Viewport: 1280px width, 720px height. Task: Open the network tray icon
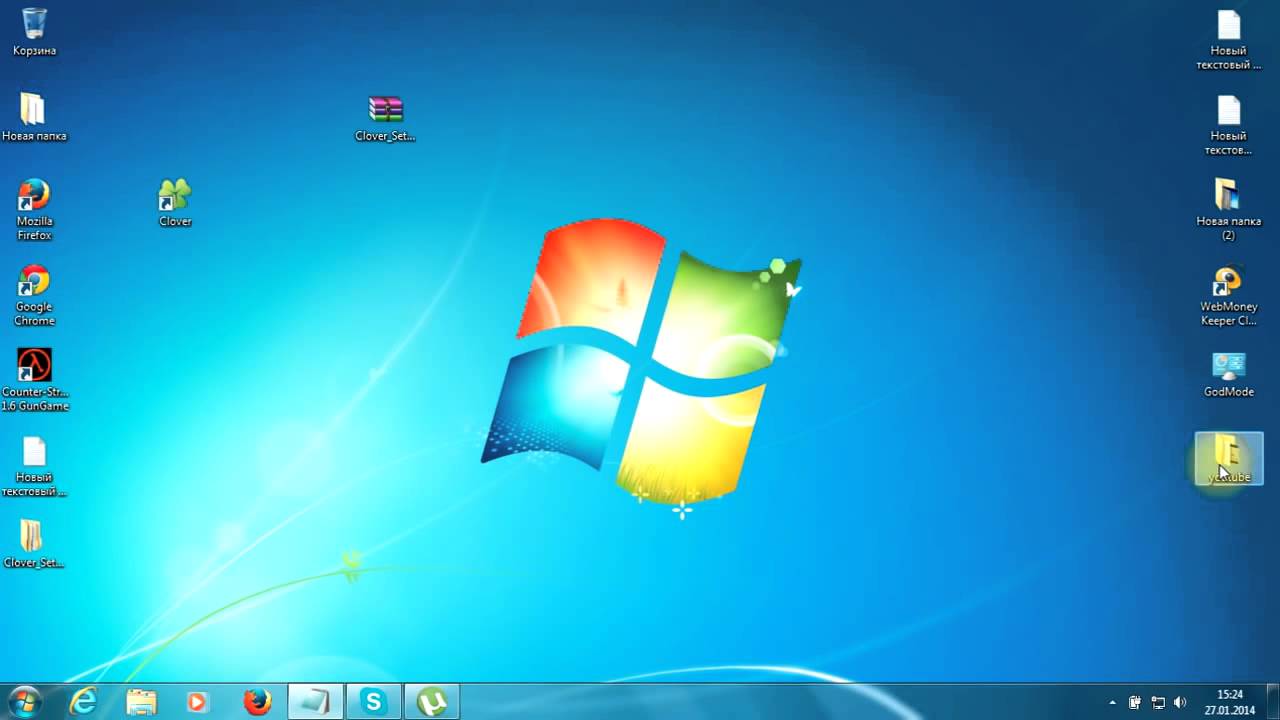[x=1158, y=702]
